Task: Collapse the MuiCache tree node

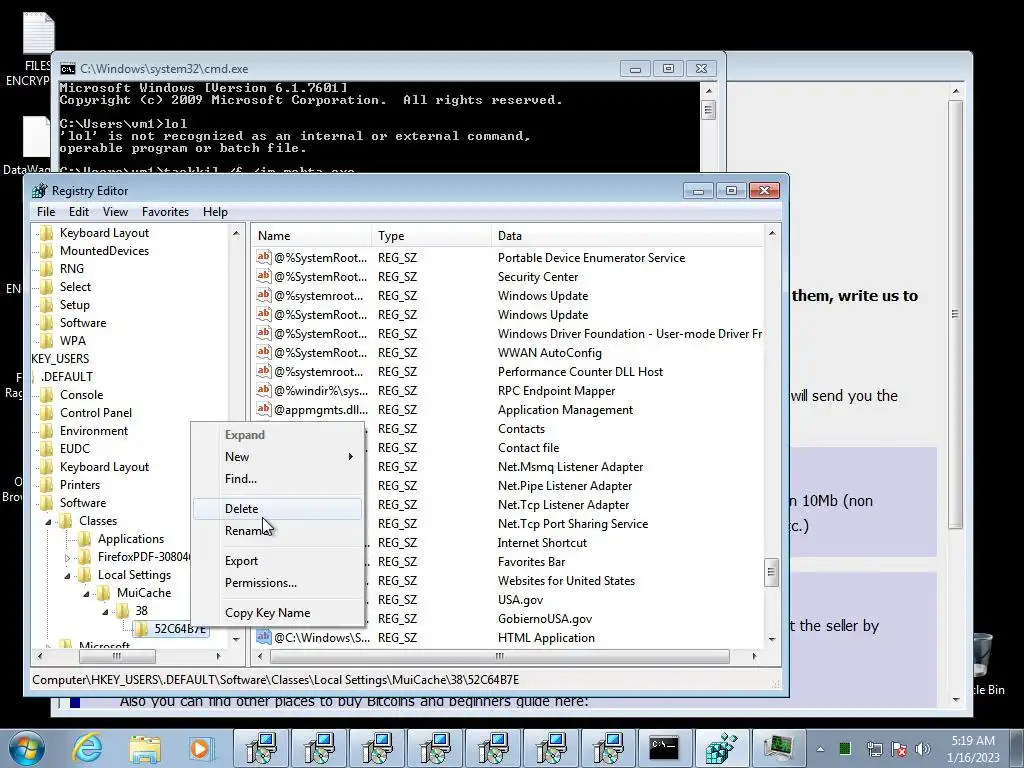Action: pyautogui.click(x=86, y=594)
